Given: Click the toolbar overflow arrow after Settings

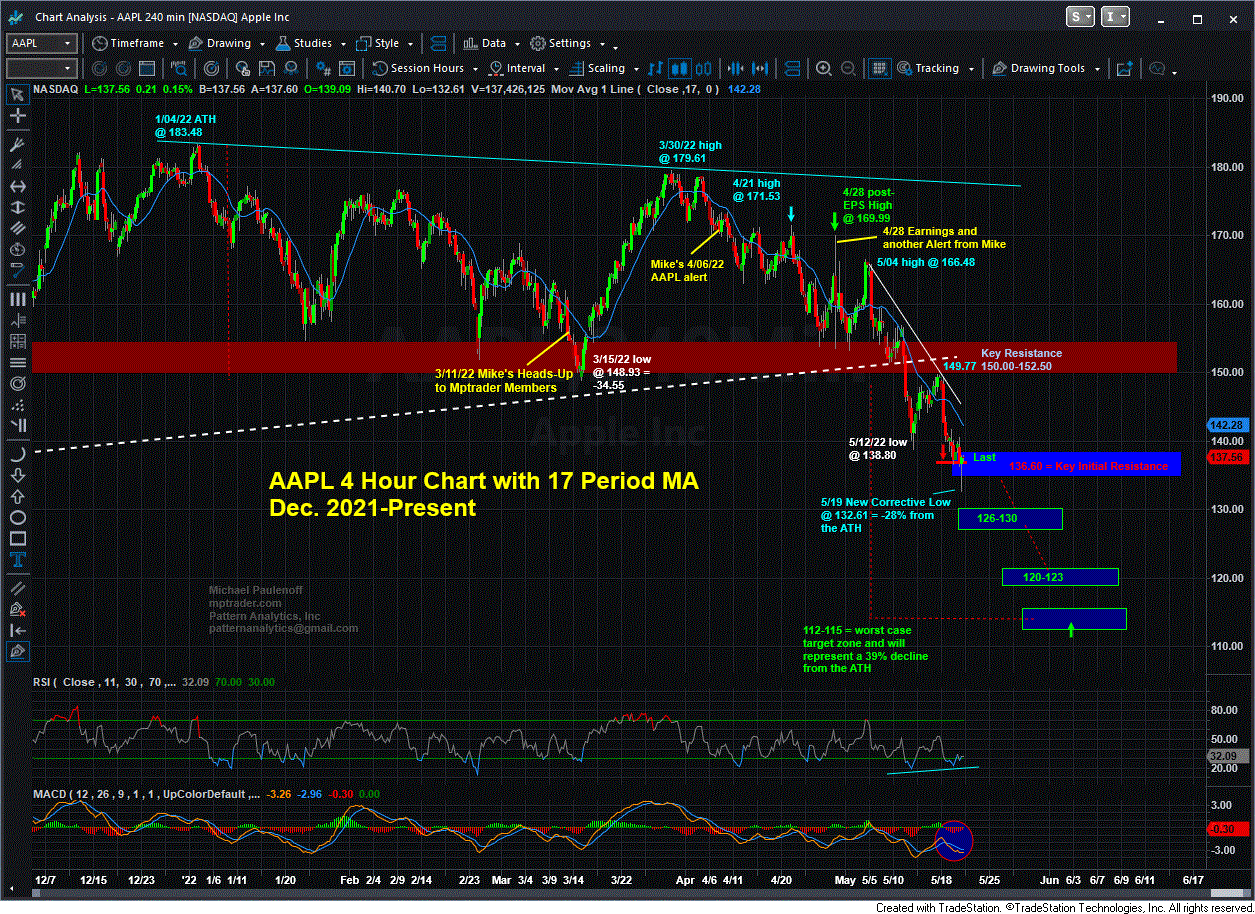Looking at the screenshot, I should [614, 47].
